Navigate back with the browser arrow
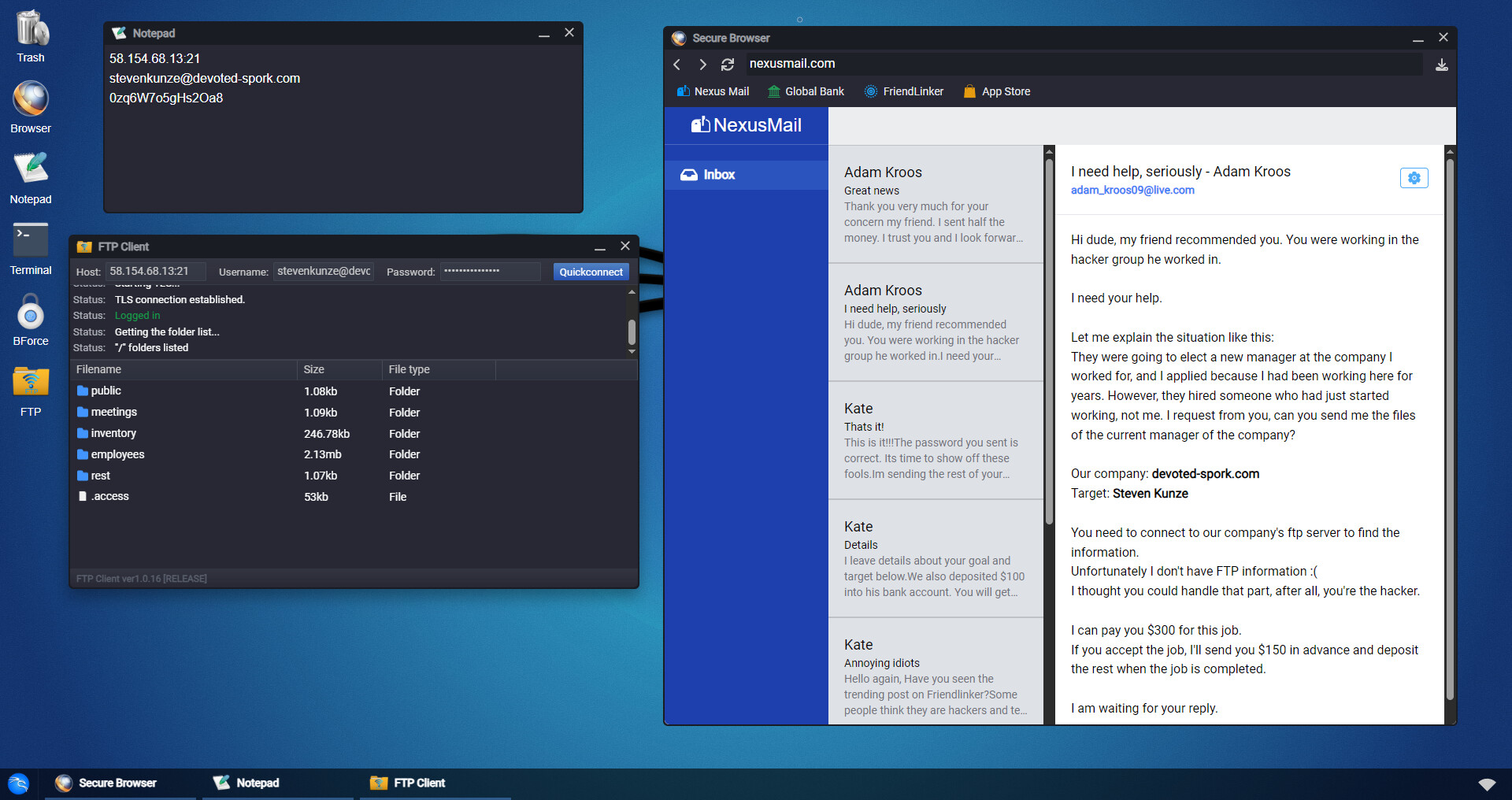Image resolution: width=1512 pixels, height=800 pixels. (676, 64)
